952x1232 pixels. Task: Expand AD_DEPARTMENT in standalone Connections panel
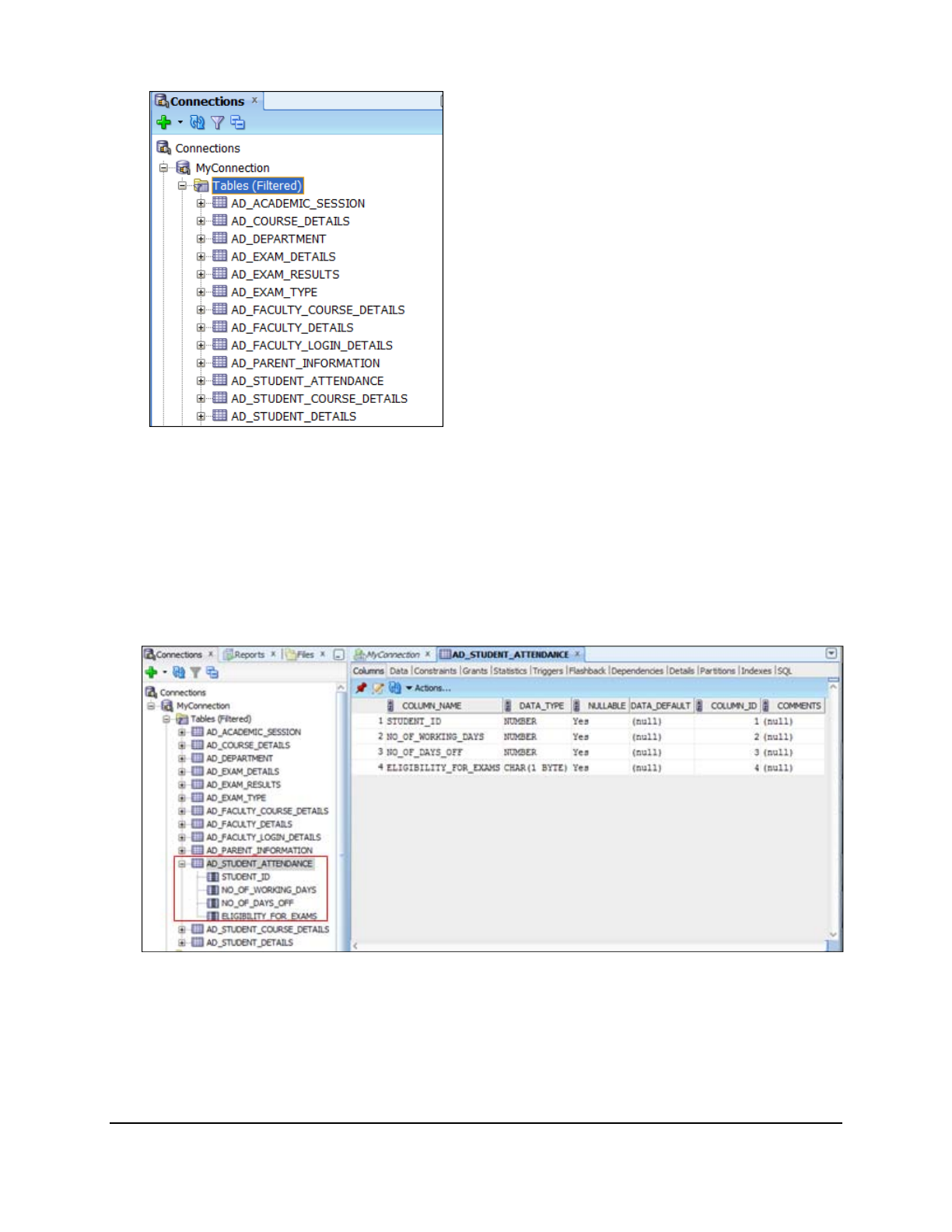pyautogui.click(x=201, y=240)
